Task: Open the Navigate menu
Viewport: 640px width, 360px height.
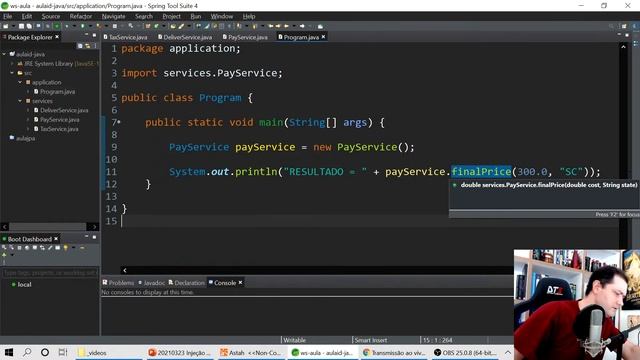Action: click(x=113, y=16)
